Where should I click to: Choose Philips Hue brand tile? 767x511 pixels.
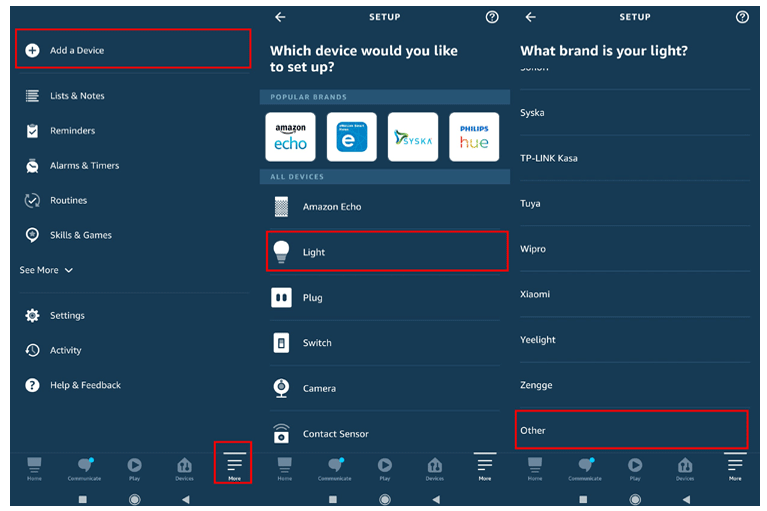[474, 137]
